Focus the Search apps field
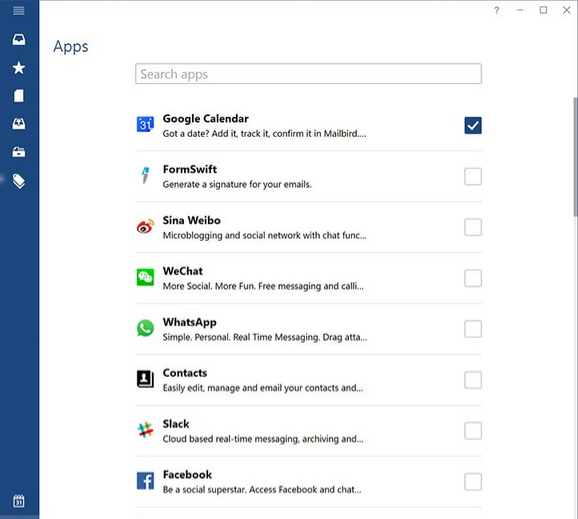 [308, 74]
